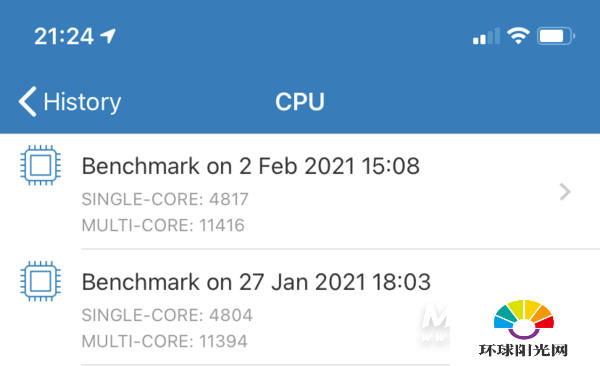The width and height of the screenshot is (600, 366).
Task: Go back via the History label
Action: 82,102
